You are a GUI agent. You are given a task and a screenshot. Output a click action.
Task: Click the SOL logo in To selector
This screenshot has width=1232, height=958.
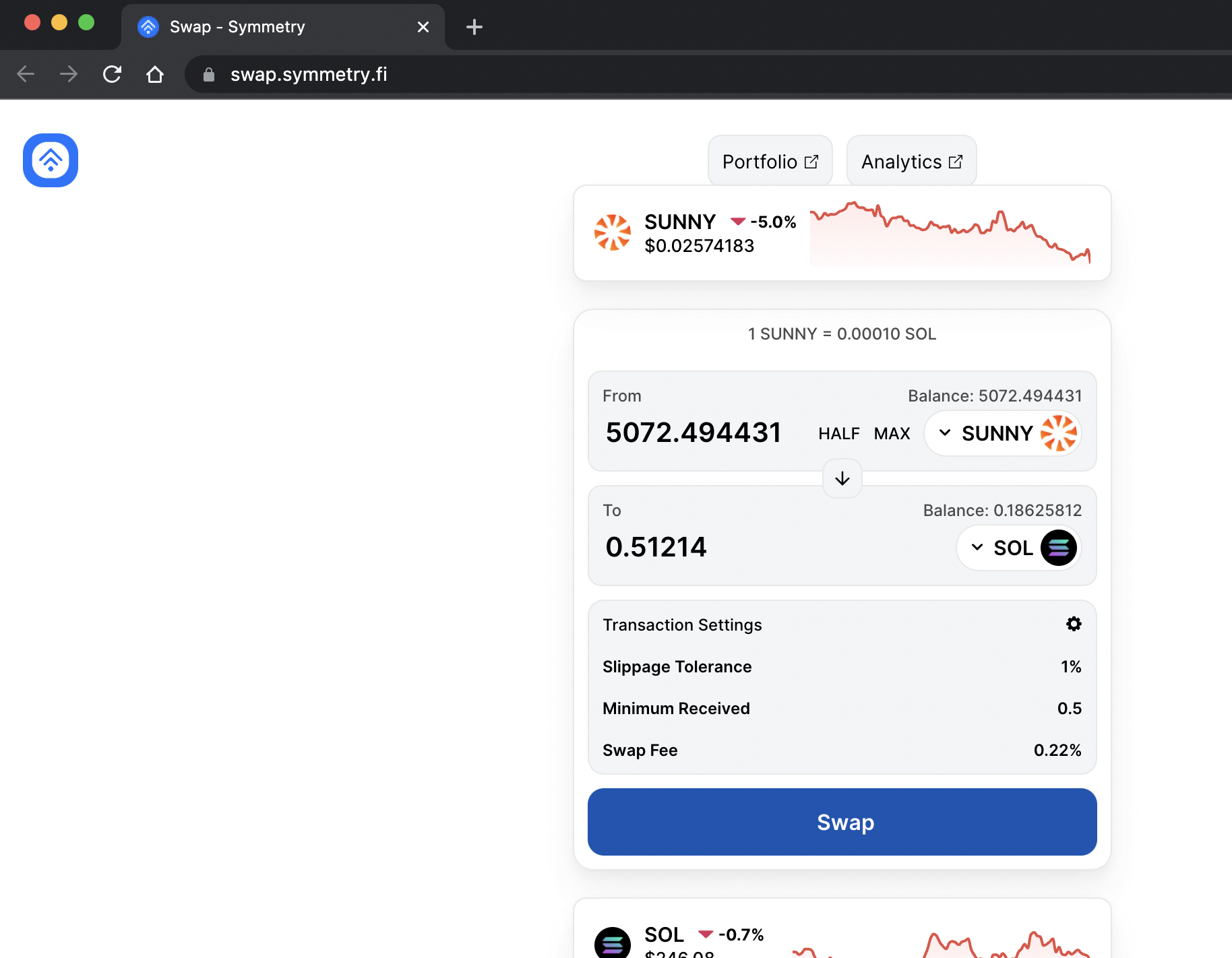tap(1059, 548)
